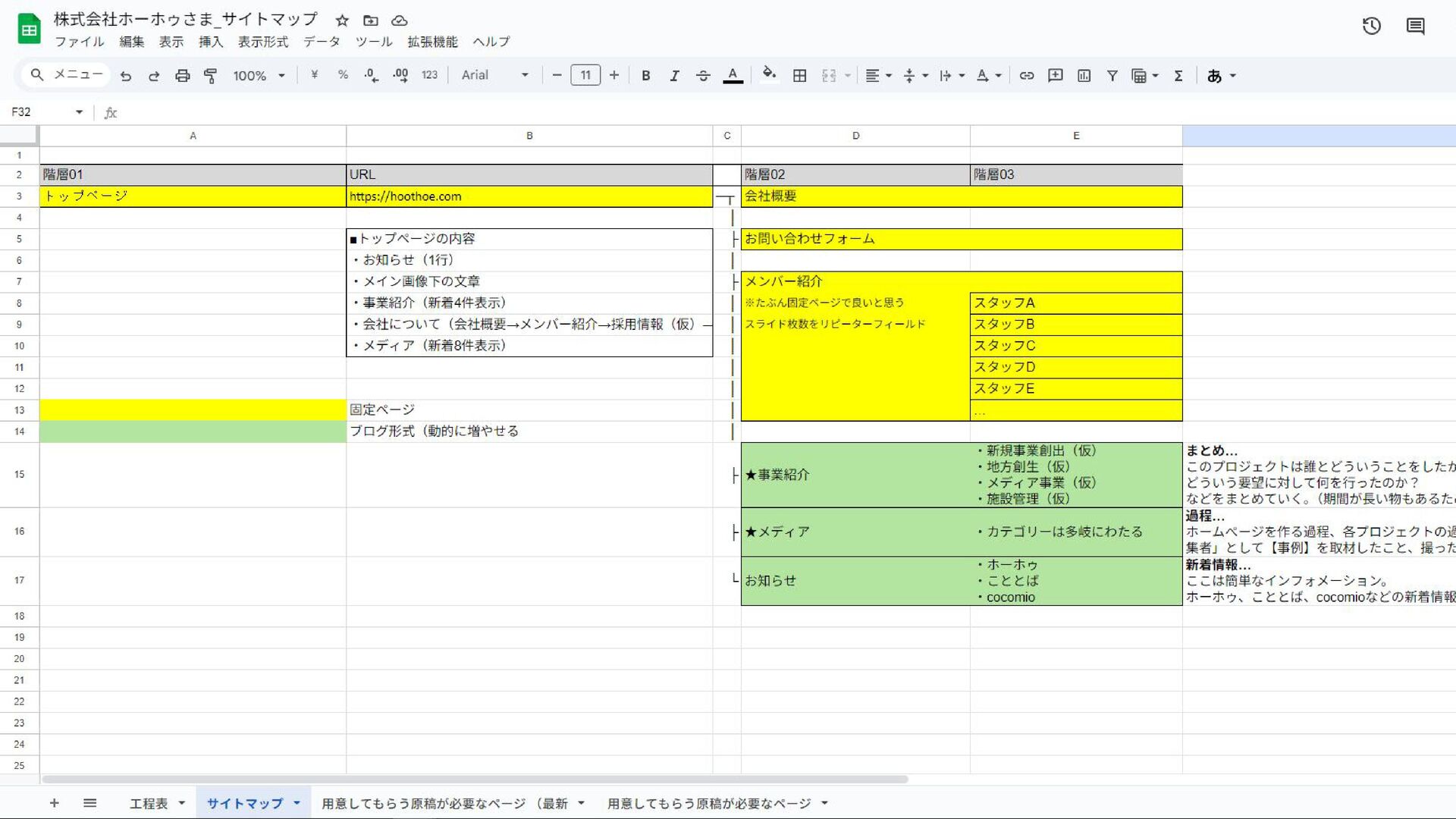
Task: Toggle bold formatting
Action: click(645, 75)
